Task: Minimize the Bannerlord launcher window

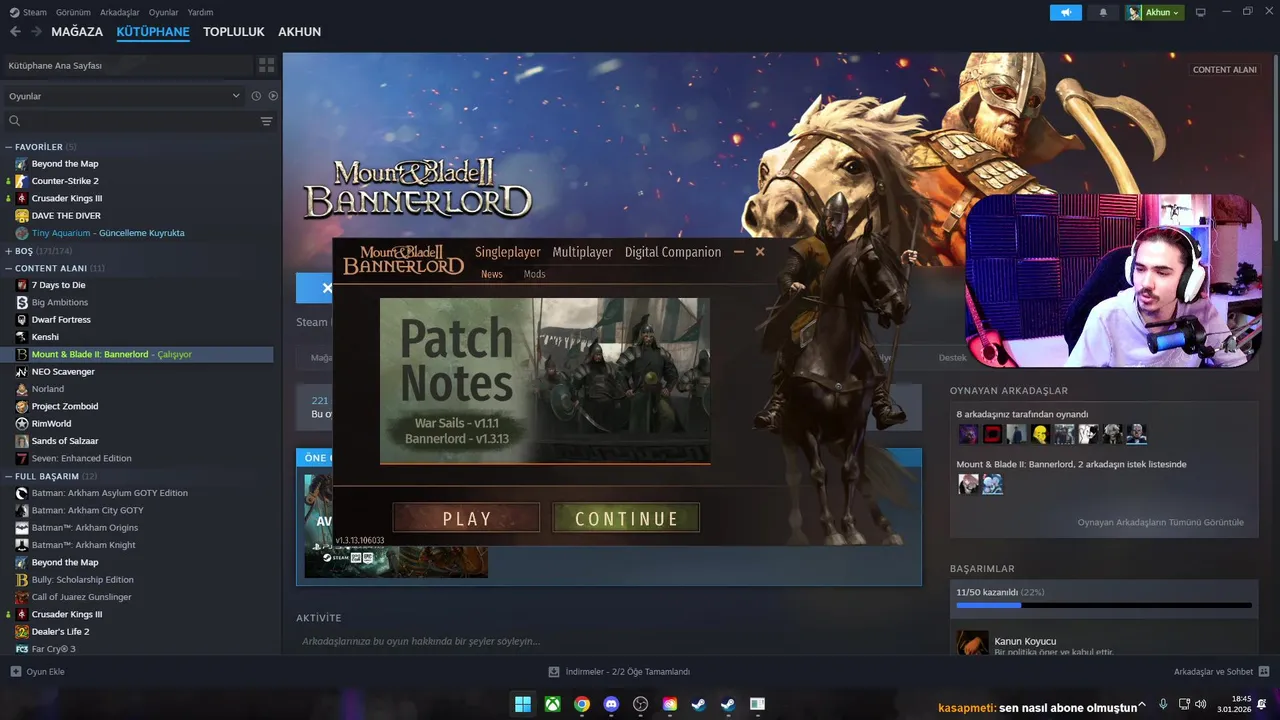Action: click(739, 252)
